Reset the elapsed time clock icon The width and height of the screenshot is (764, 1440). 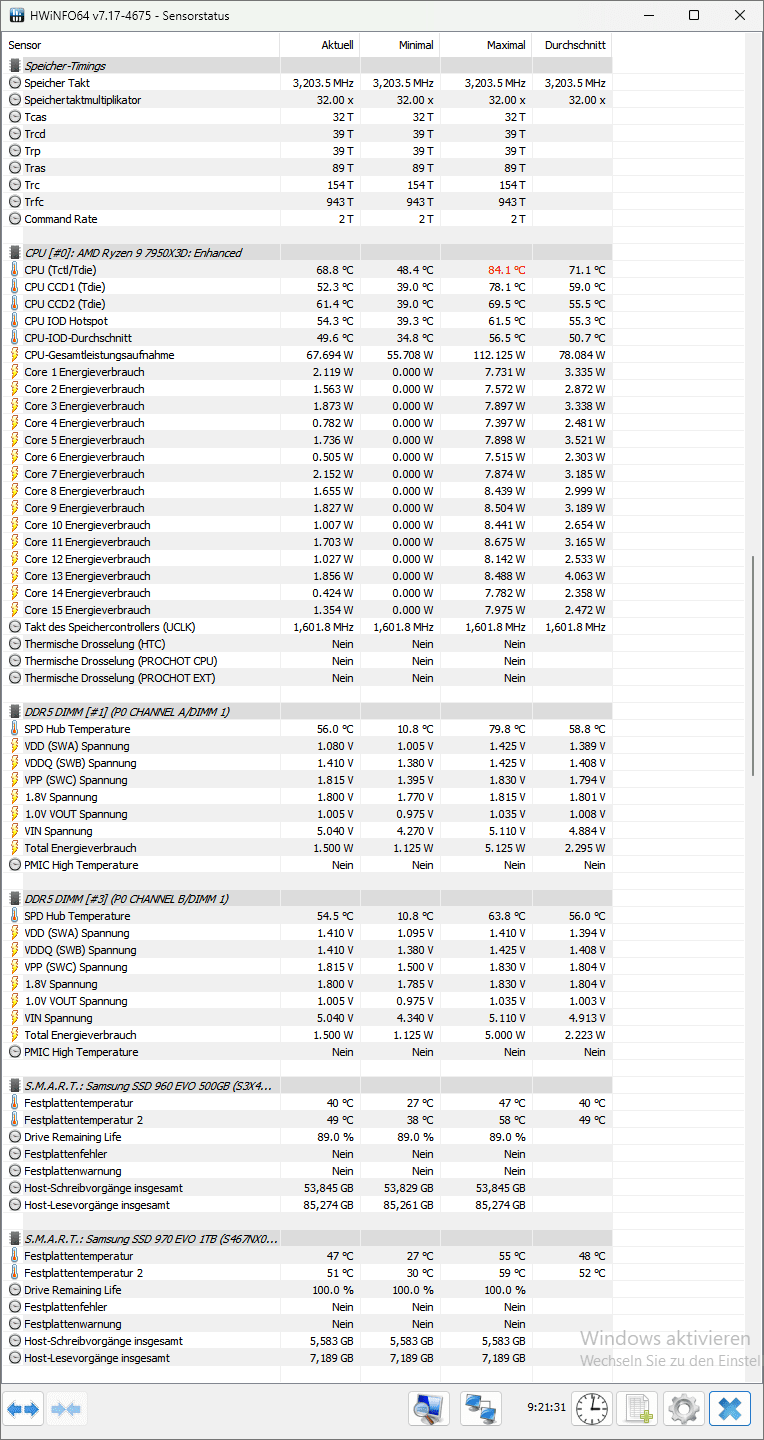592,1409
